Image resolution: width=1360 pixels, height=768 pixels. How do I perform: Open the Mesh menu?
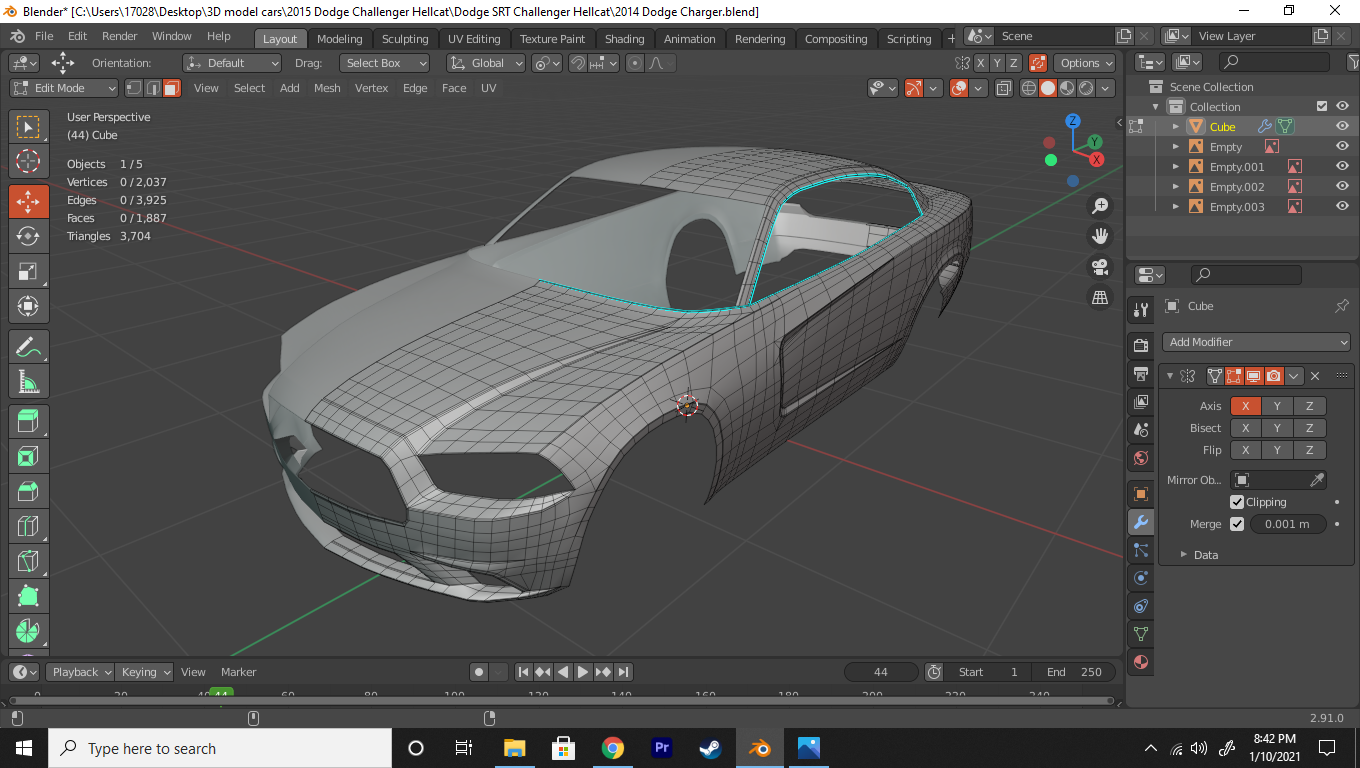pos(327,88)
